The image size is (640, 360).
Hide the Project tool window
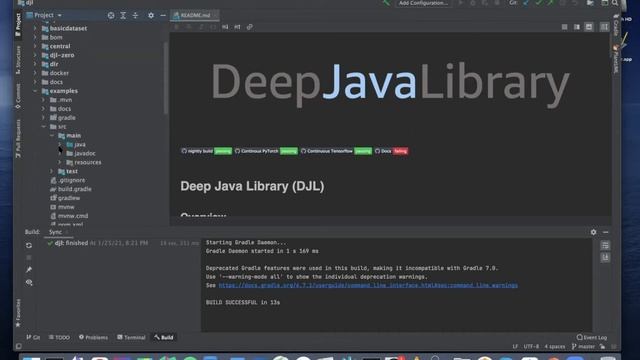163,15
